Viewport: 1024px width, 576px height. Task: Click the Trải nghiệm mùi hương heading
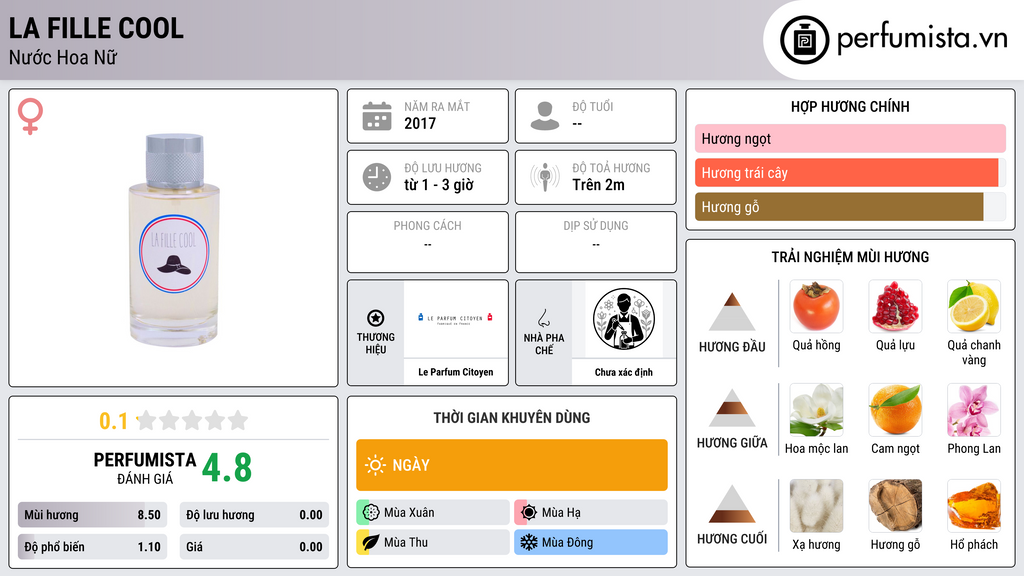tap(850, 257)
